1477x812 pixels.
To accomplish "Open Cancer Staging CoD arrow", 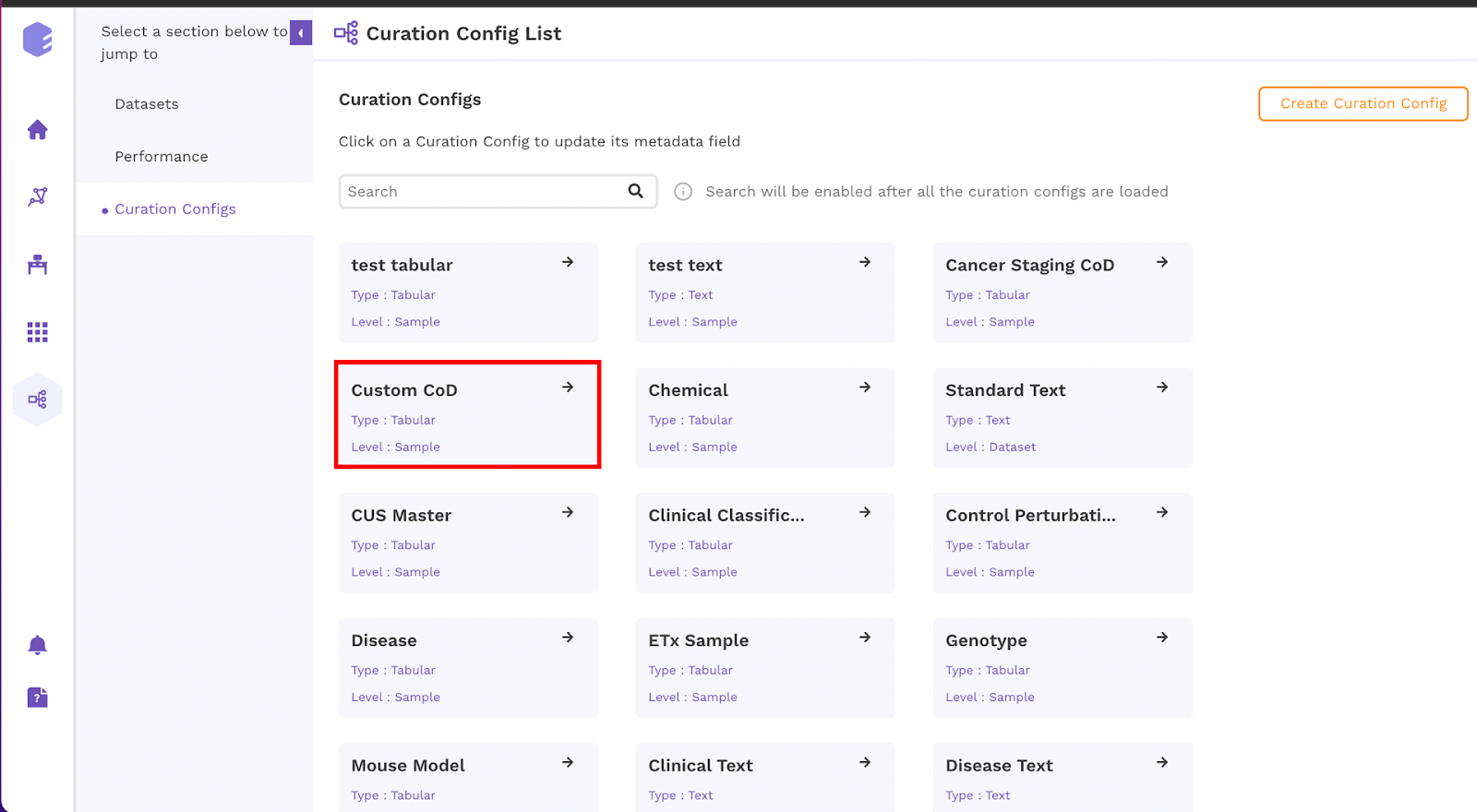I will pos(1162,262).
